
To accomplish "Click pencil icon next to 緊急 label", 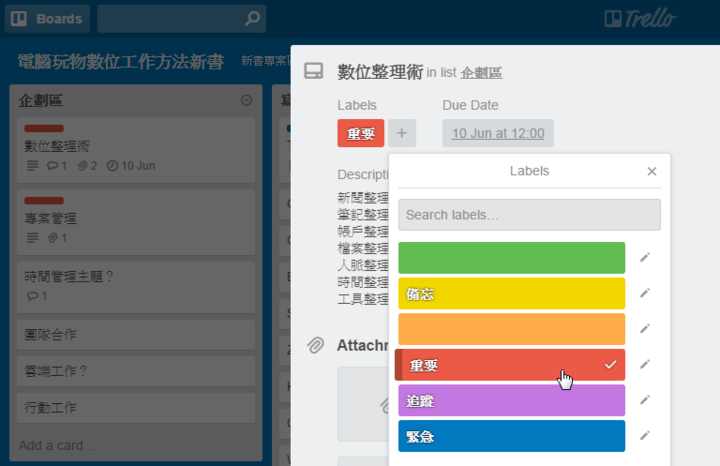I will point(645,436).
